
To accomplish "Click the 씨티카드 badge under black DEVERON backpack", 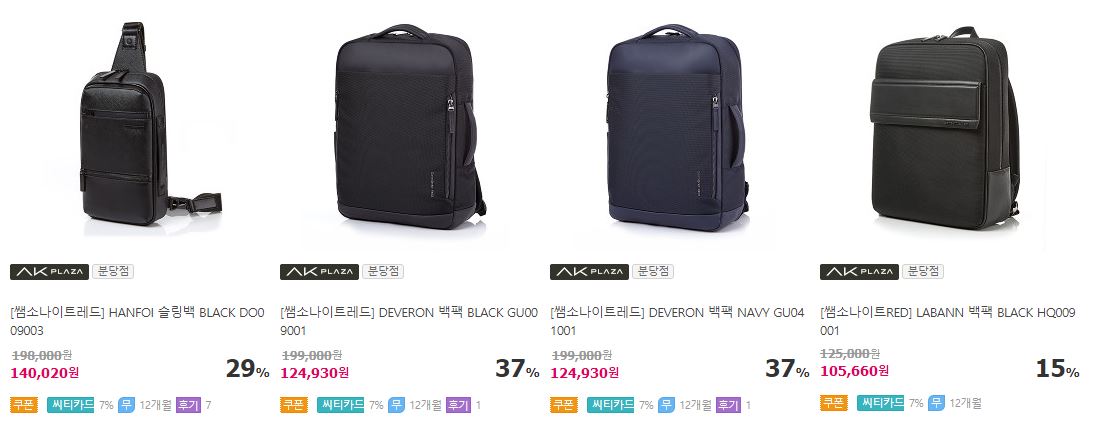I will 341,405.
